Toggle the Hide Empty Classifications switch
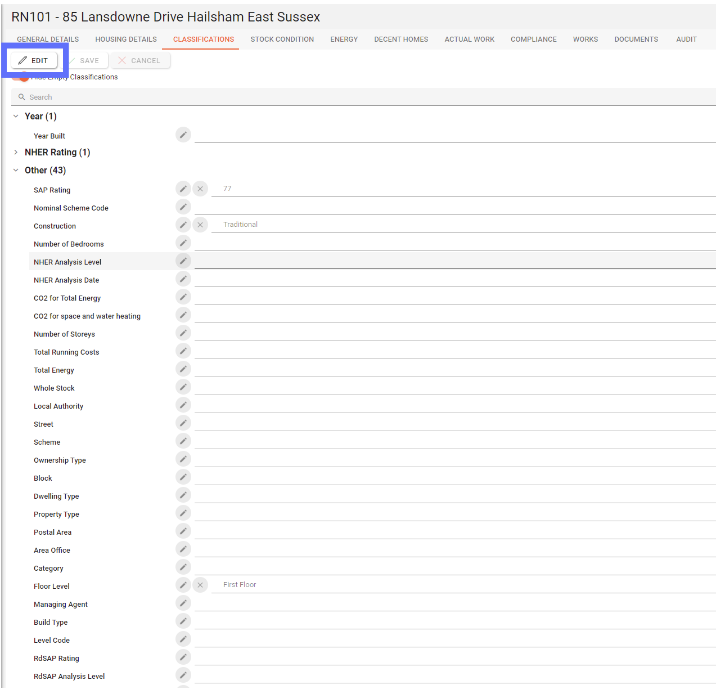This screenshot has height=688, width=716. pyautogui.click(x=22, y=78)
